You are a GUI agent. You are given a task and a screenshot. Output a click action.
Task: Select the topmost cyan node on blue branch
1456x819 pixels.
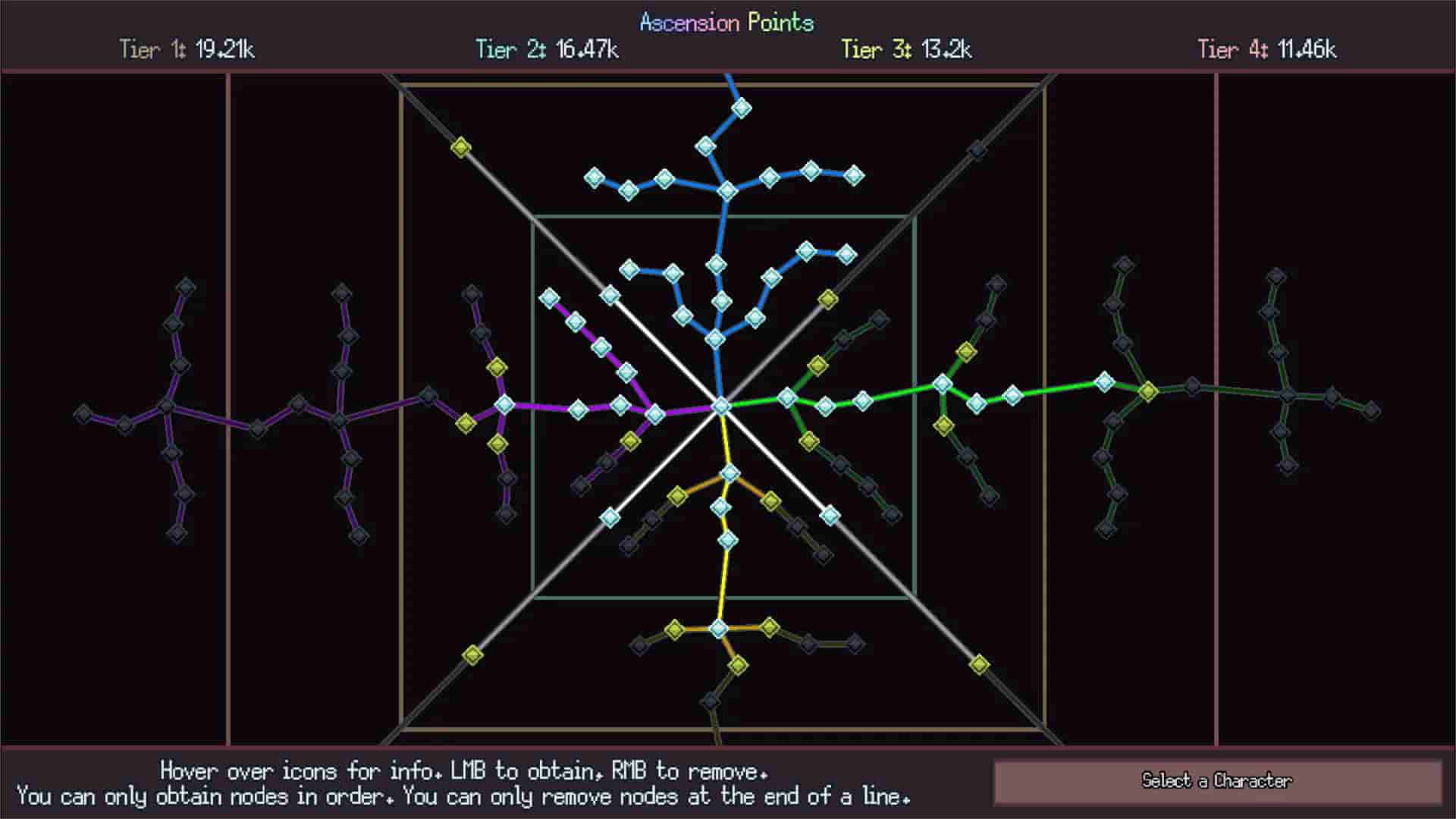[742, 108]
